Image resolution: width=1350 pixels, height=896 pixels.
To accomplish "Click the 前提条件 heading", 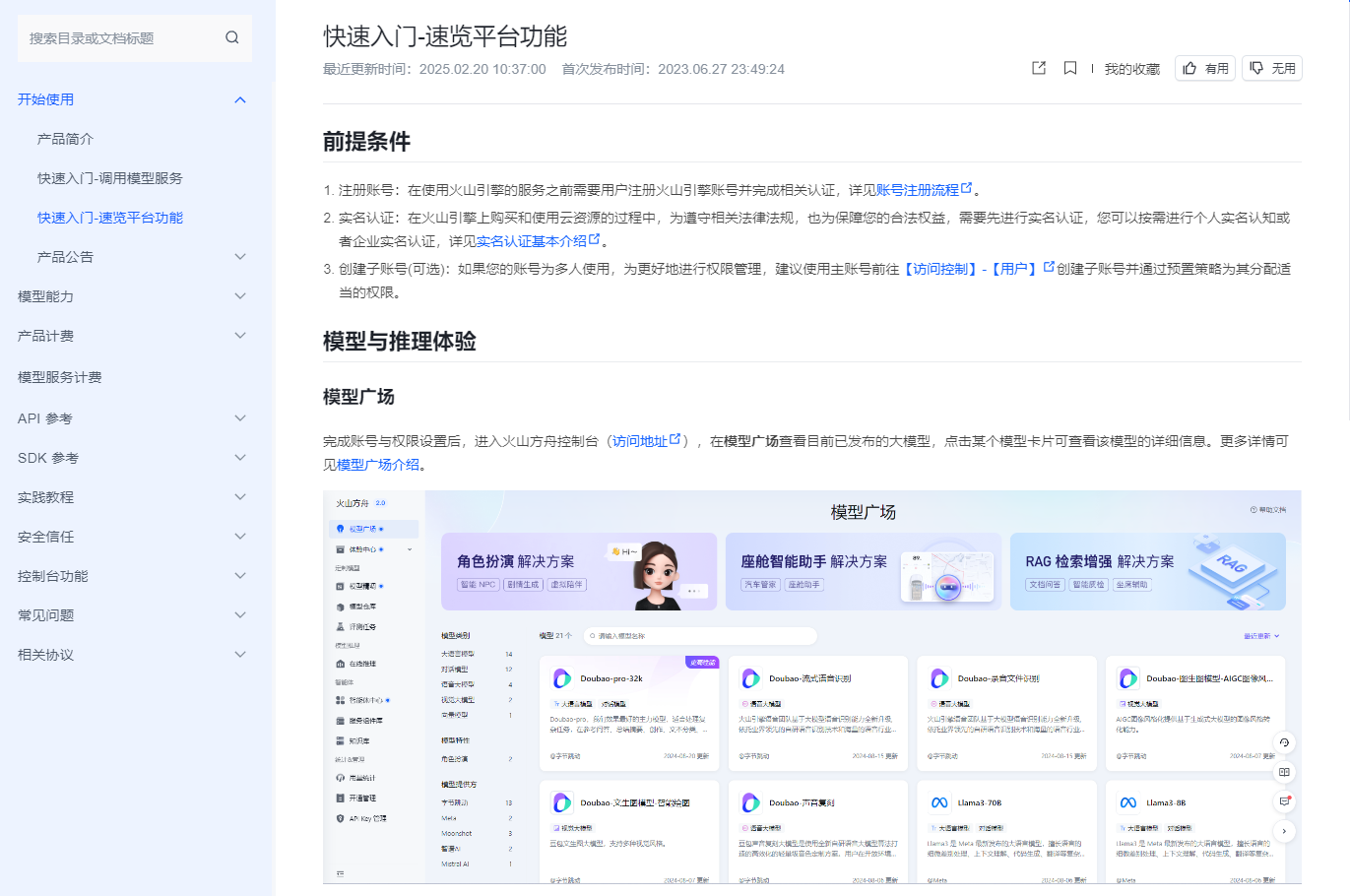I will 366,142.
